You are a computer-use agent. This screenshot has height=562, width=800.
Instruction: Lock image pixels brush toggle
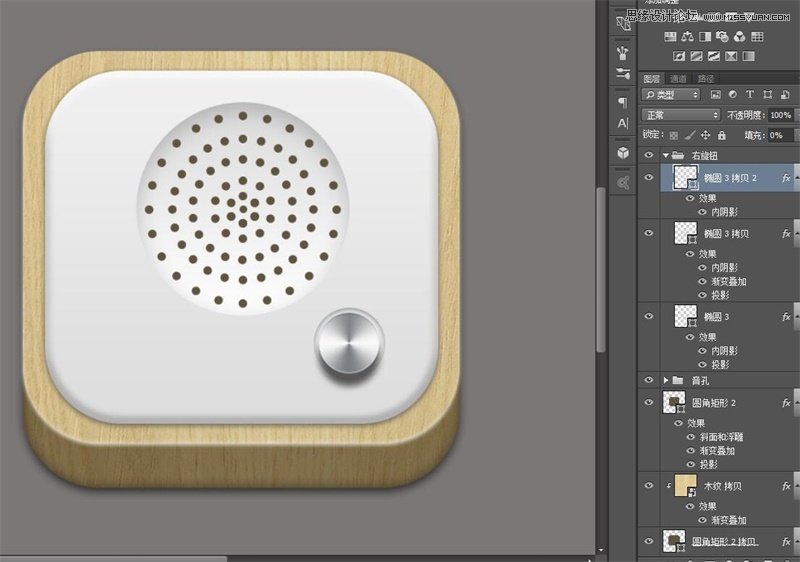click(x=690, y=135)
